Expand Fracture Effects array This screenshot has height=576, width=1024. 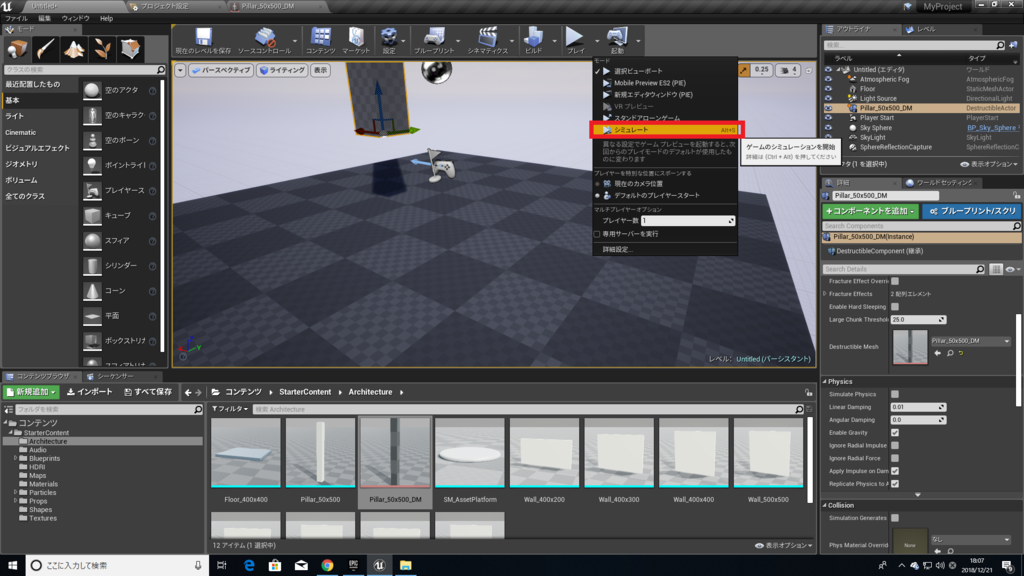click(x=825, y=294)
